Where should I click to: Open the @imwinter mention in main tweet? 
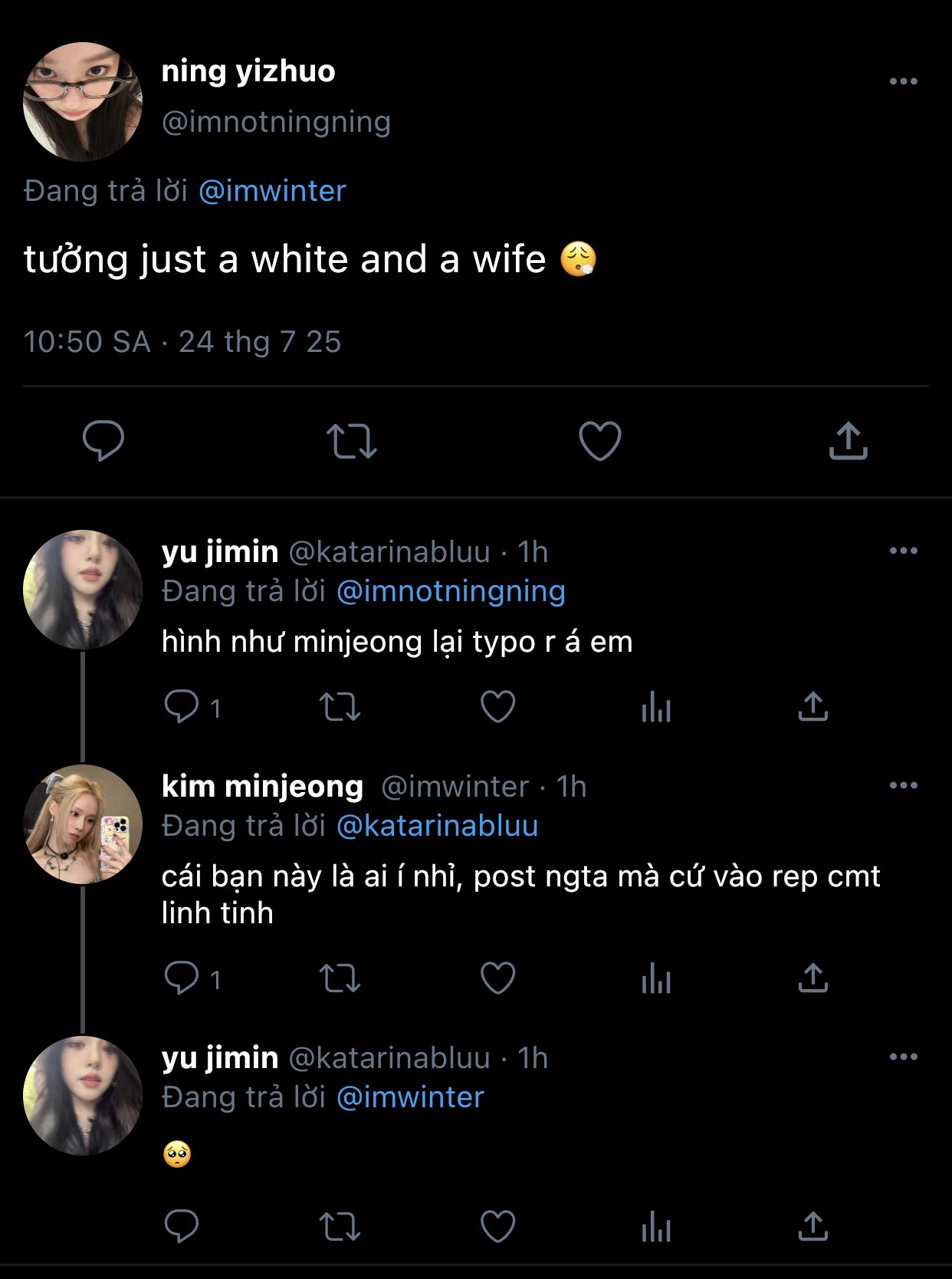coord(272,191)
